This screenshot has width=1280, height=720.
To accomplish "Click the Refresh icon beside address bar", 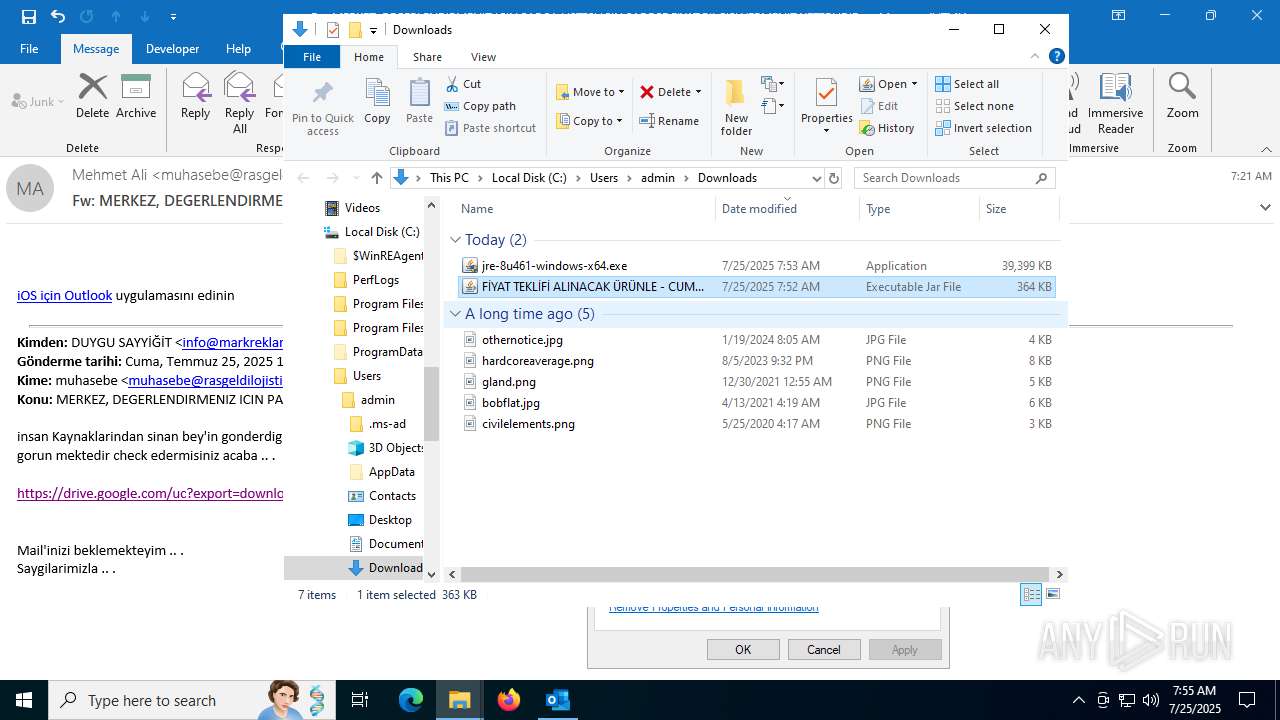I will point(834,178).
